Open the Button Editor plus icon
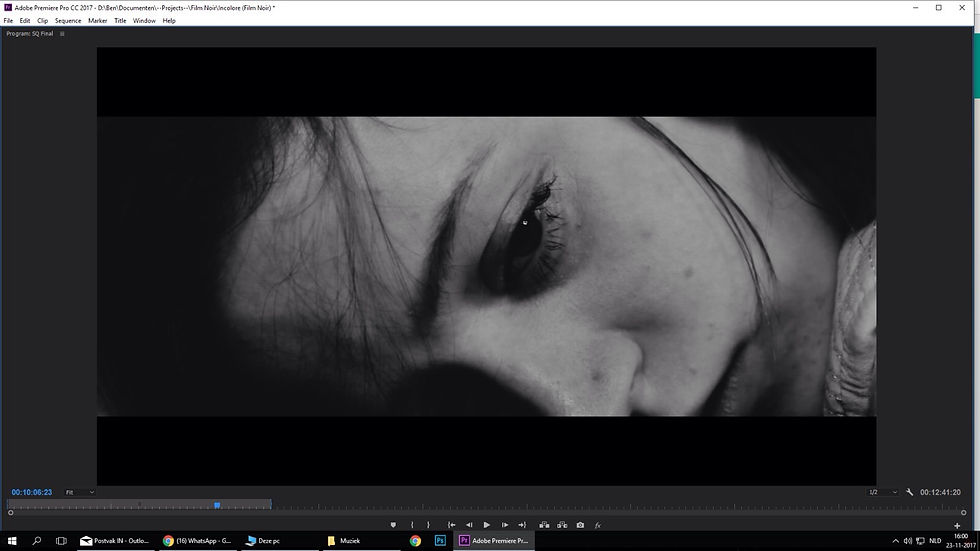Viewport: 980px width, 551px height. (957, 525)
